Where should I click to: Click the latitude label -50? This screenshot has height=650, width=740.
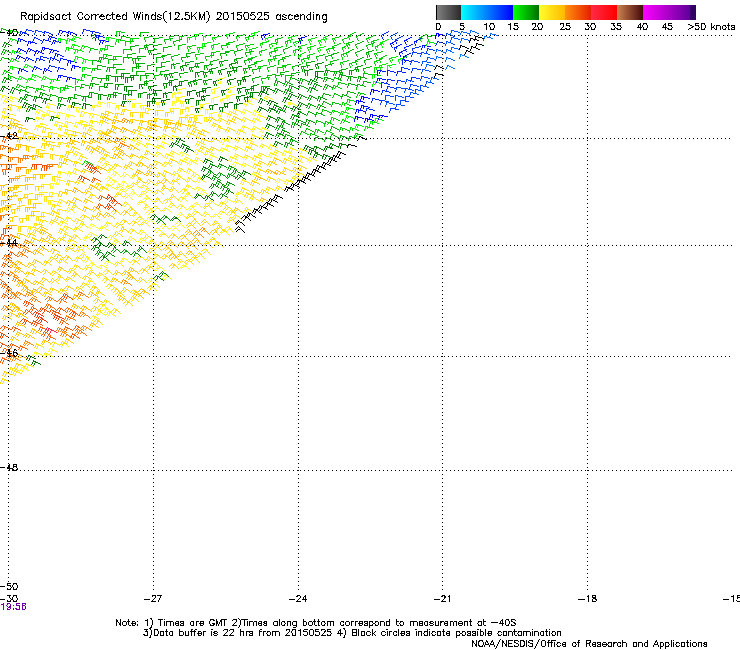(9, 587)
